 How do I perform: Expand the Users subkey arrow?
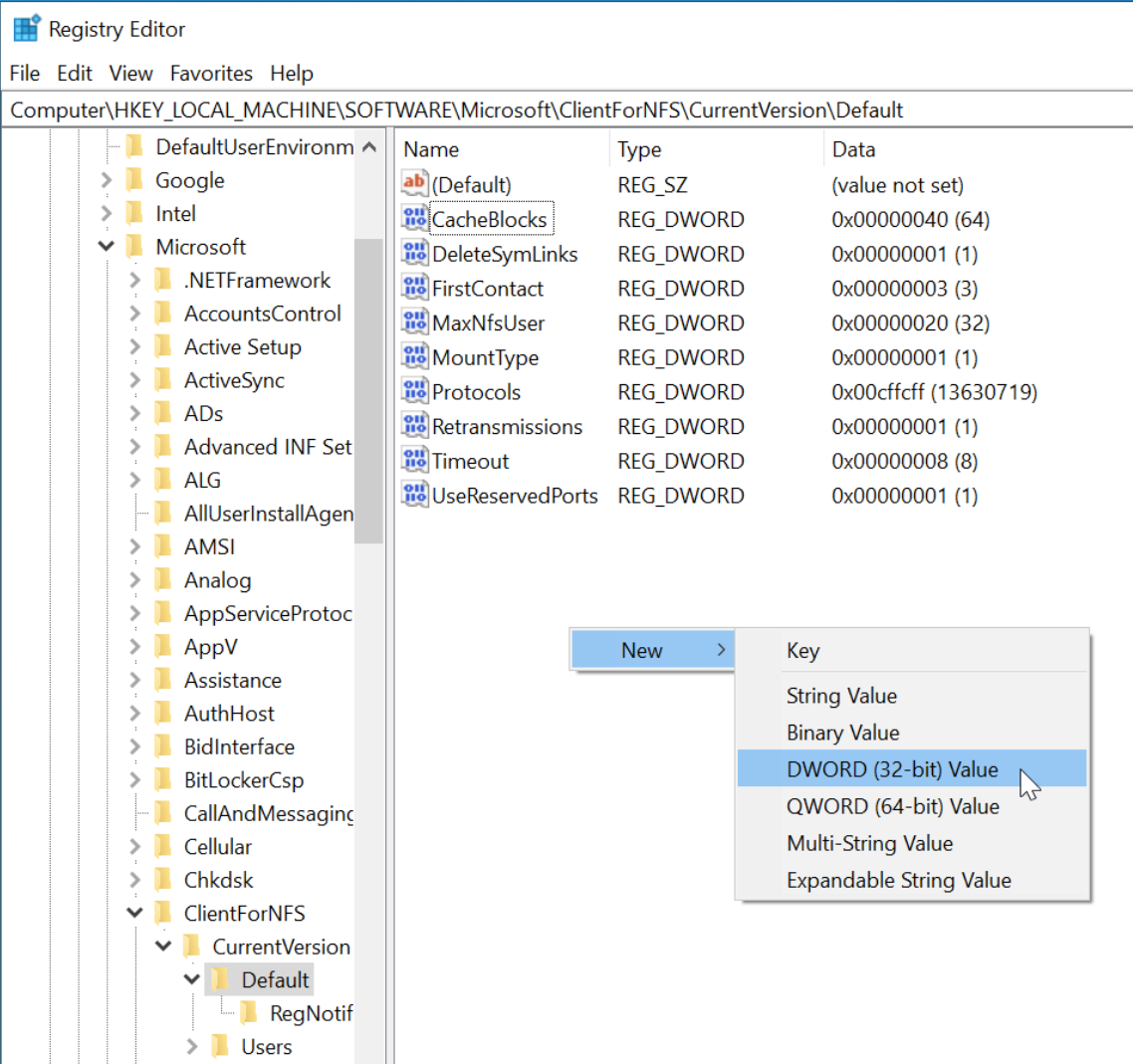click(192, 1047)
